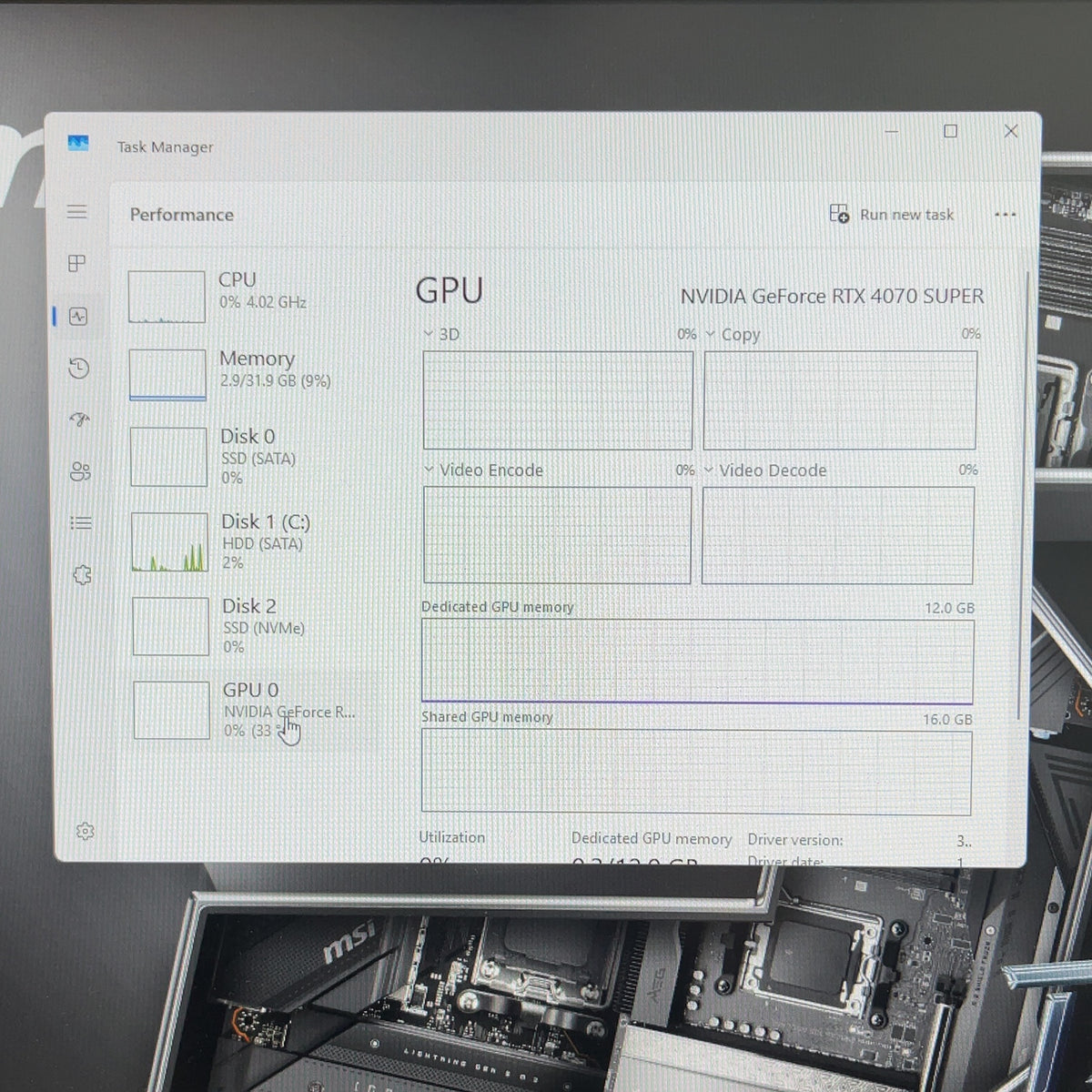Close the Task Manager window
The image size is (1092, 1092).
point(1010,131)
